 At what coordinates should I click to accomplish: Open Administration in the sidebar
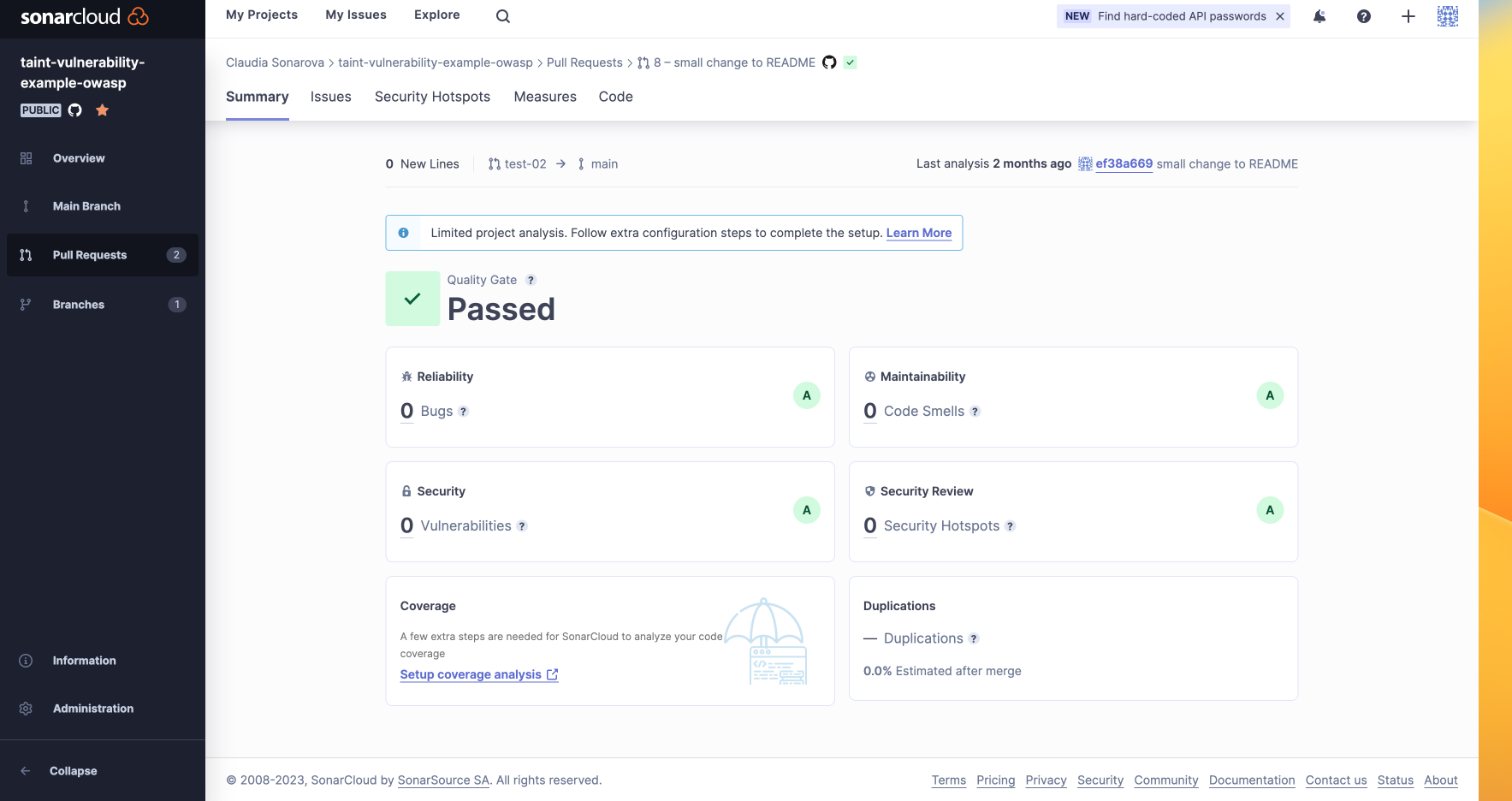pyautogui.click(x=103, y=709)
